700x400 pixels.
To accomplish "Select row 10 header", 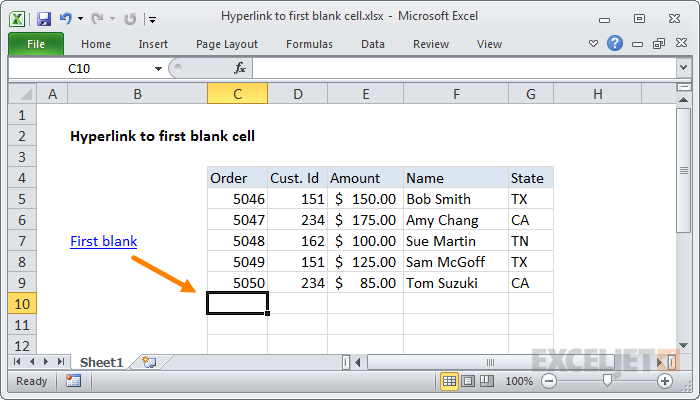I will pos(22,304).
